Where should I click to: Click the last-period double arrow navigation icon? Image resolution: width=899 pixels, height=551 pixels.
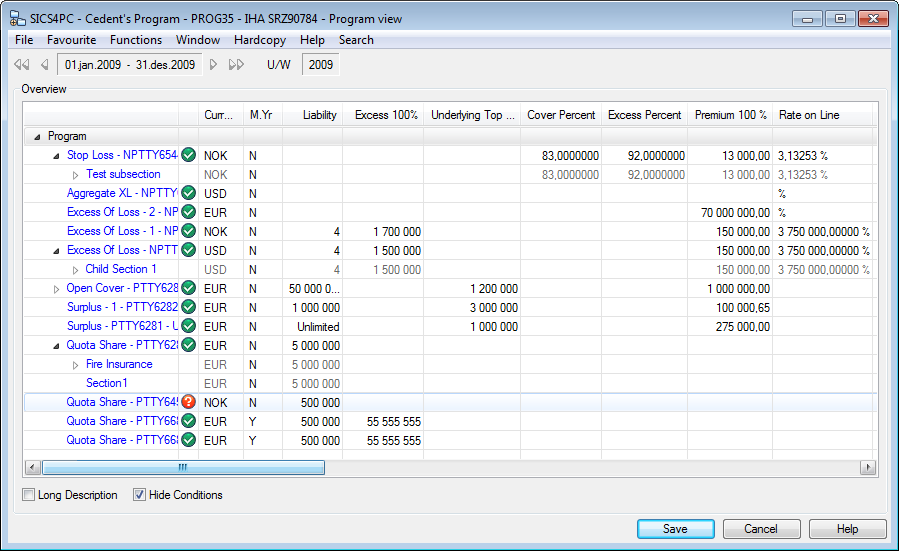236,65
